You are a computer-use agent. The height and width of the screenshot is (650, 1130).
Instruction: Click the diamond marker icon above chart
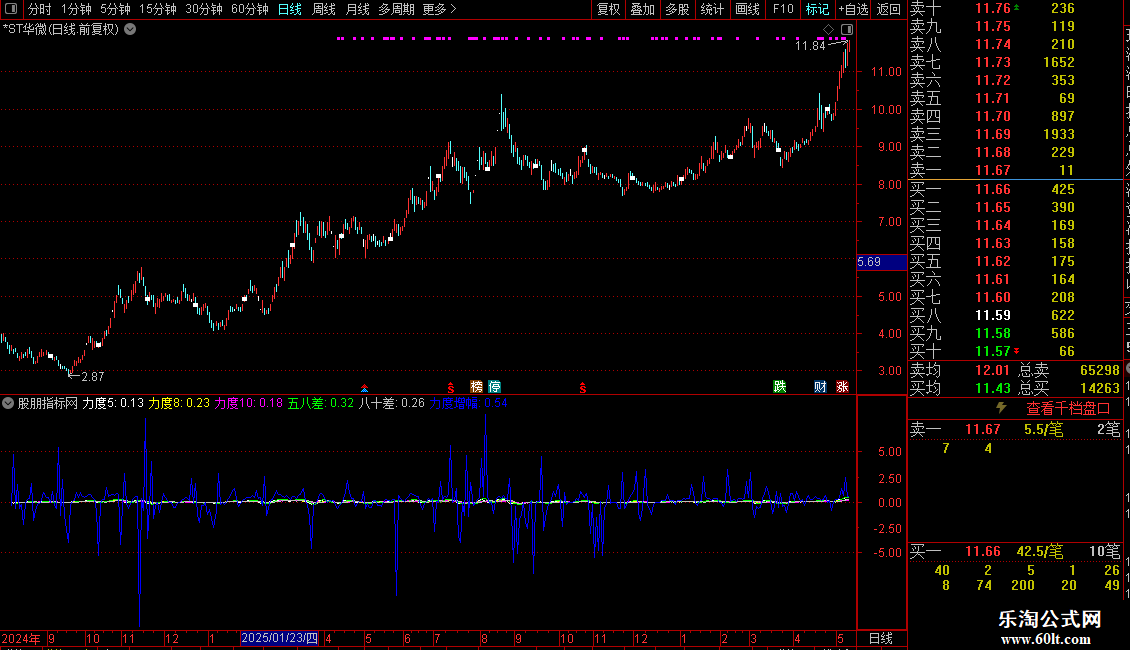829,30
